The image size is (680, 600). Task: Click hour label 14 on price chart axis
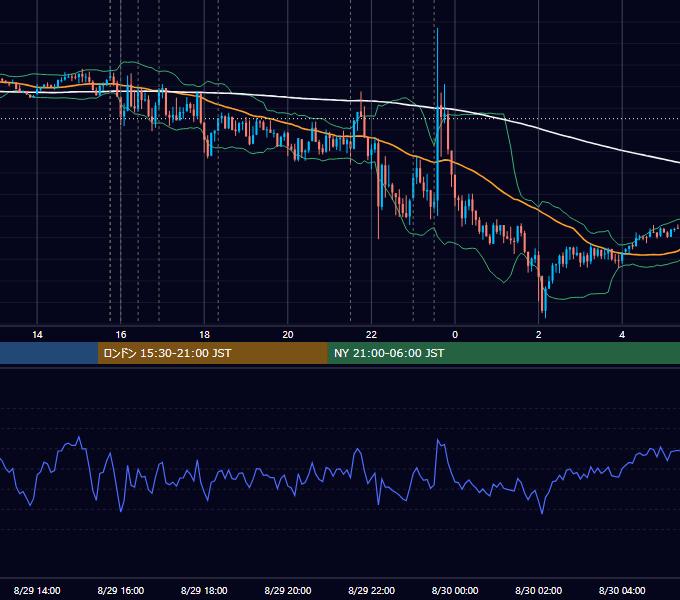pyautogui.click(x=37, y=335)
